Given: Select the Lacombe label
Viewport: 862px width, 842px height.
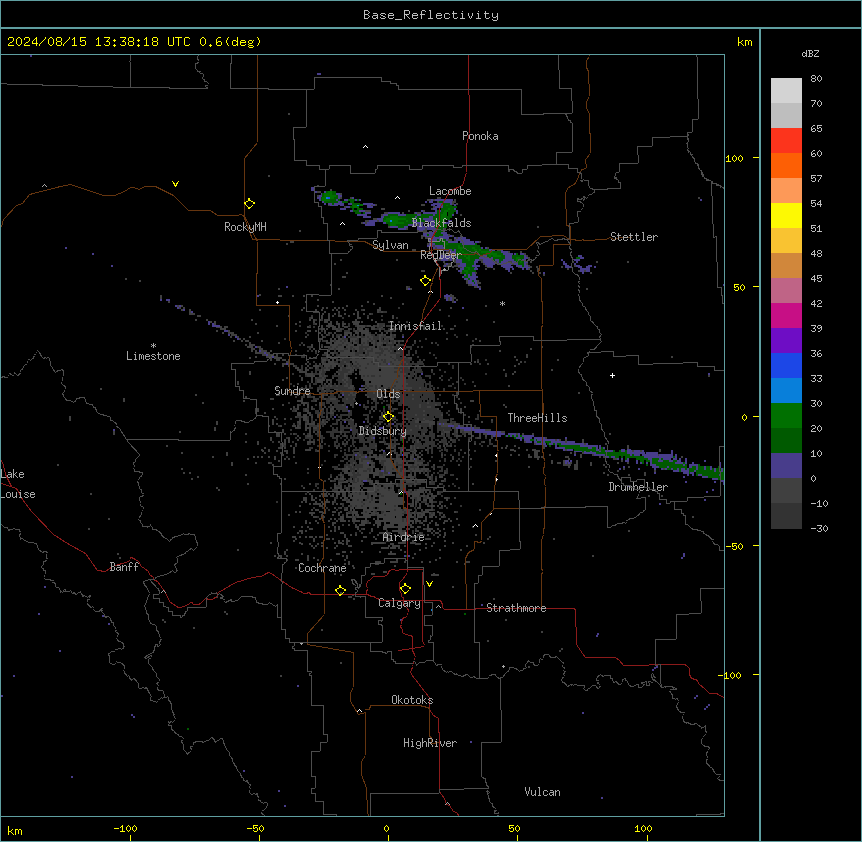Looking at the screenshot, I should (x=450, y=191).
